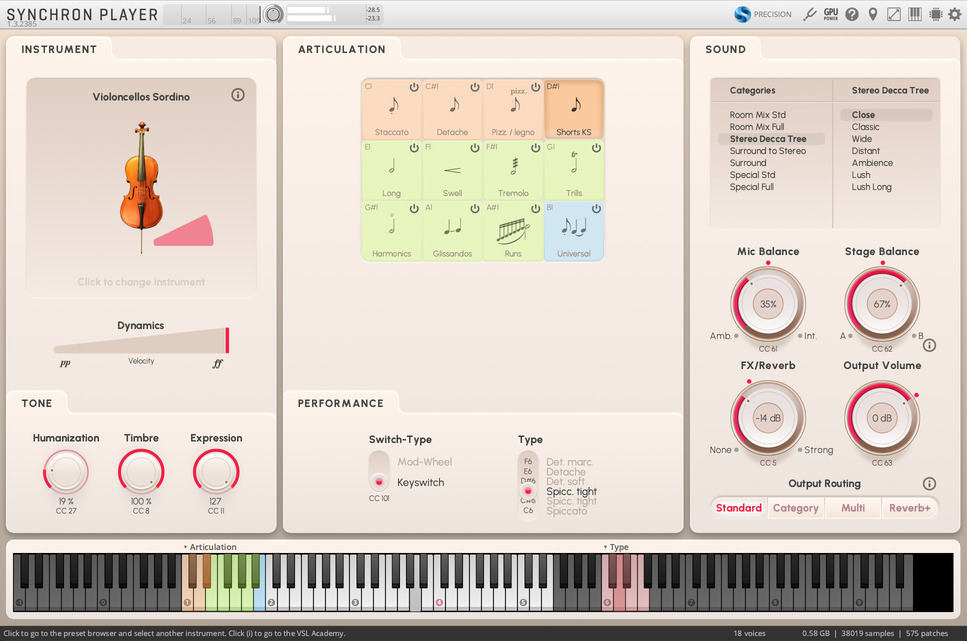This screenshot has width=967, height=641.
Task: Choose Mod-Wheel switch-type label
Action: (425, 461)
